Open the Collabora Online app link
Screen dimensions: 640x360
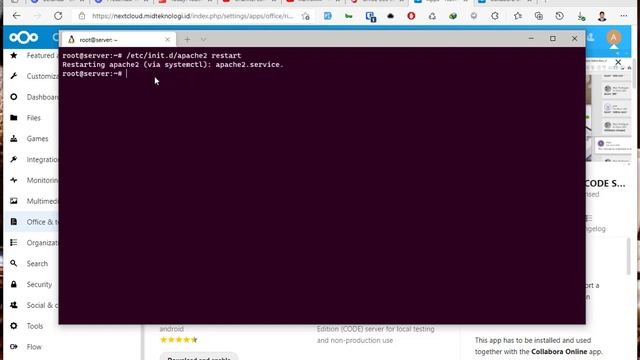pos(559,351)
